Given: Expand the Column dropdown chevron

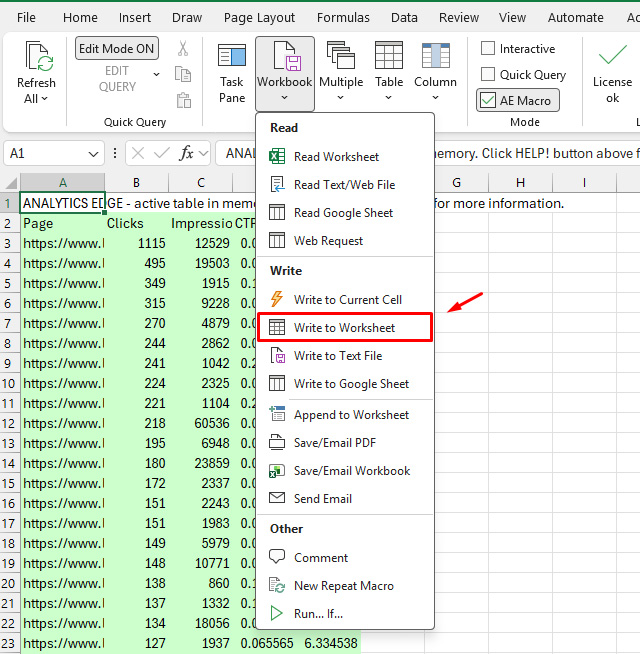Looking at the screenshot, I should click(435, 98).
